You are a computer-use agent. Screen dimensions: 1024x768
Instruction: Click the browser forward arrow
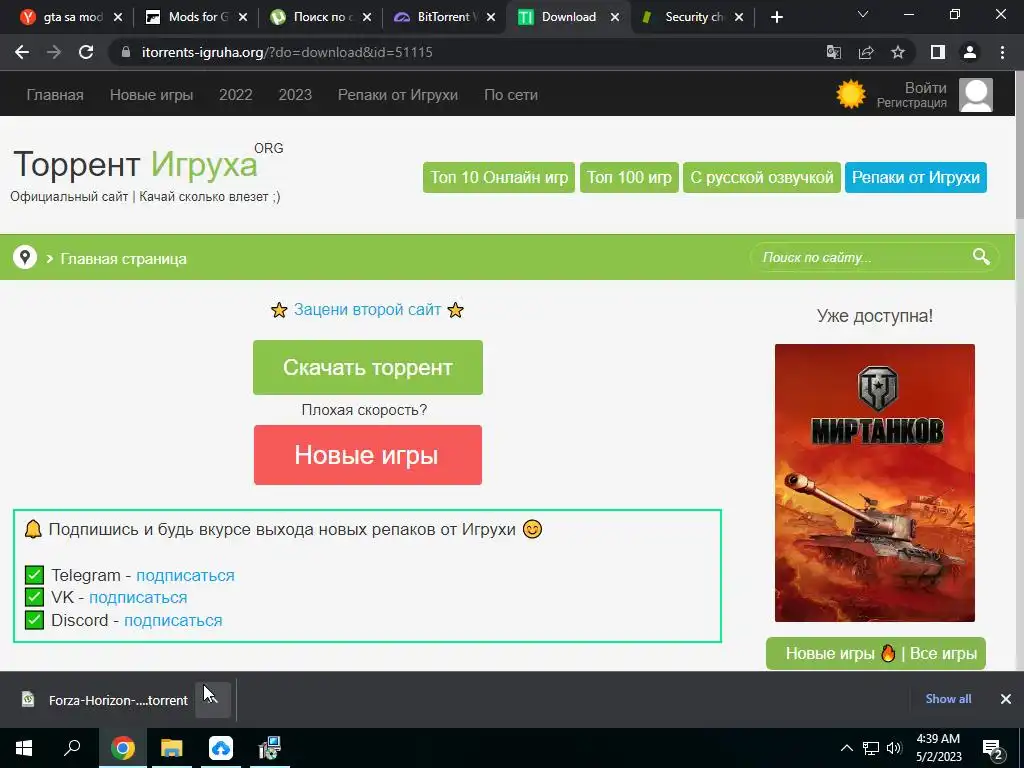pyautogui.click(x=54, y=52)
